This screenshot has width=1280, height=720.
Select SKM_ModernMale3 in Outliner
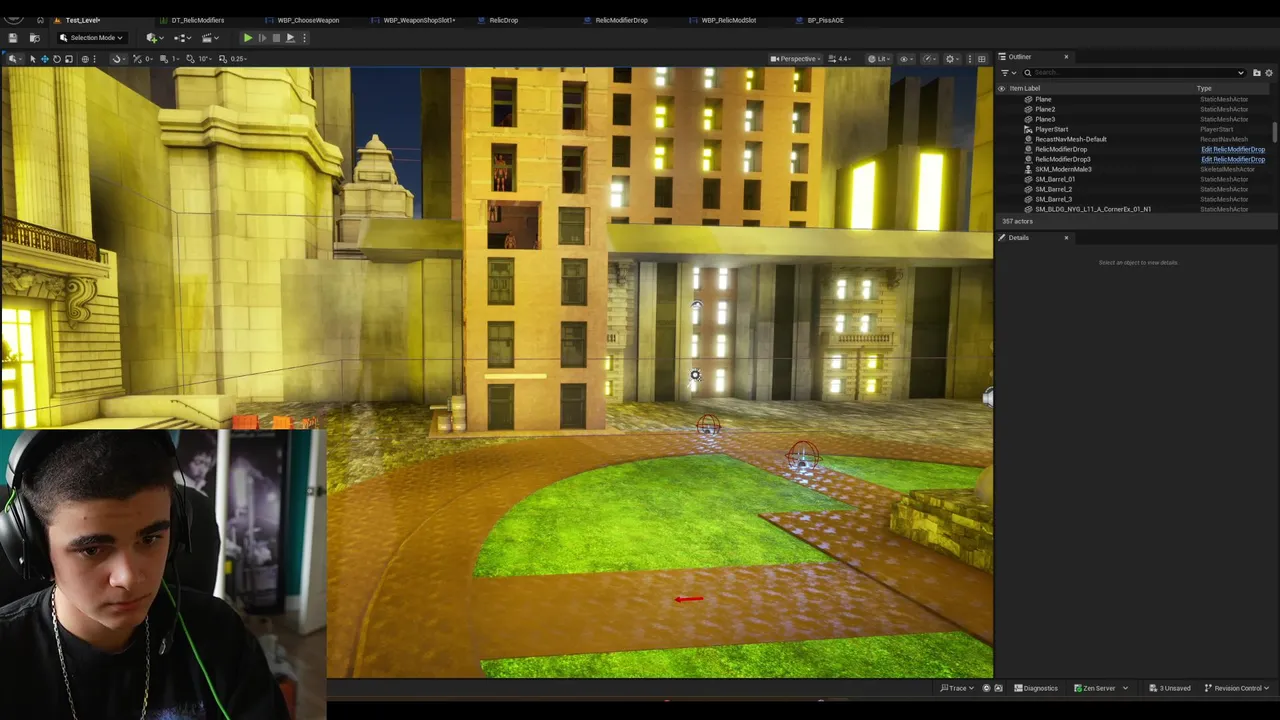[1063, 169]
